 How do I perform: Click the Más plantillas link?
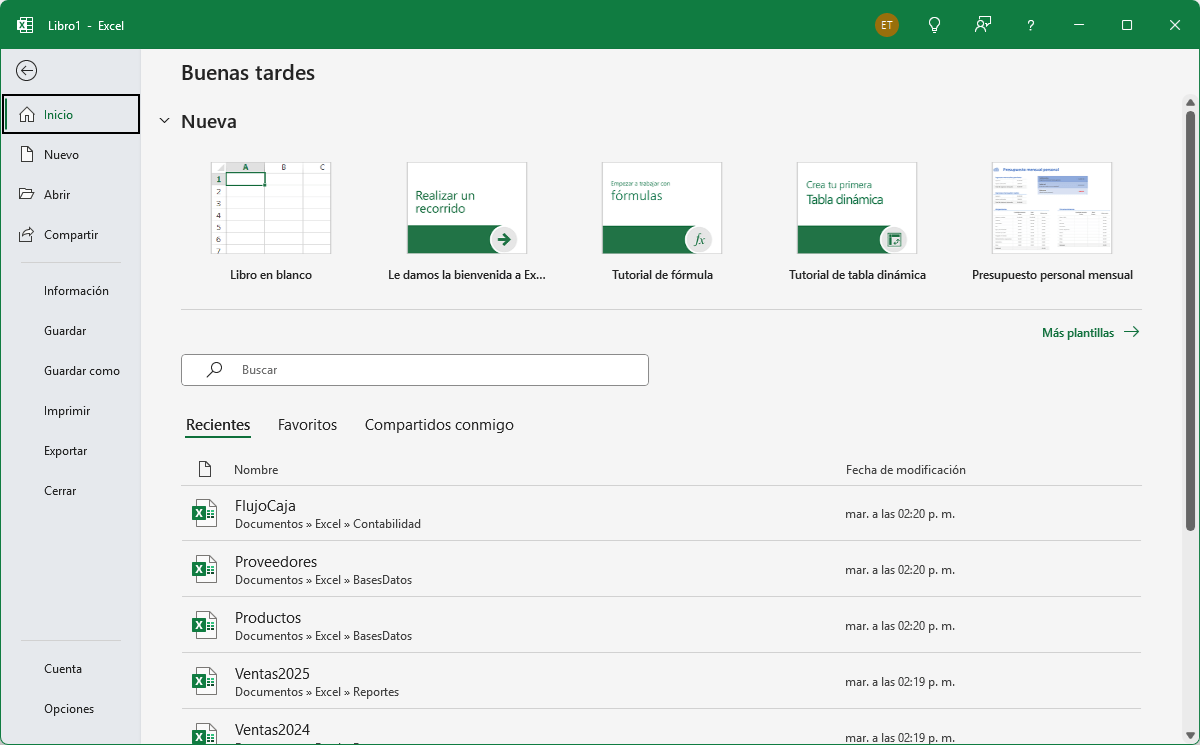[1078, 333]
